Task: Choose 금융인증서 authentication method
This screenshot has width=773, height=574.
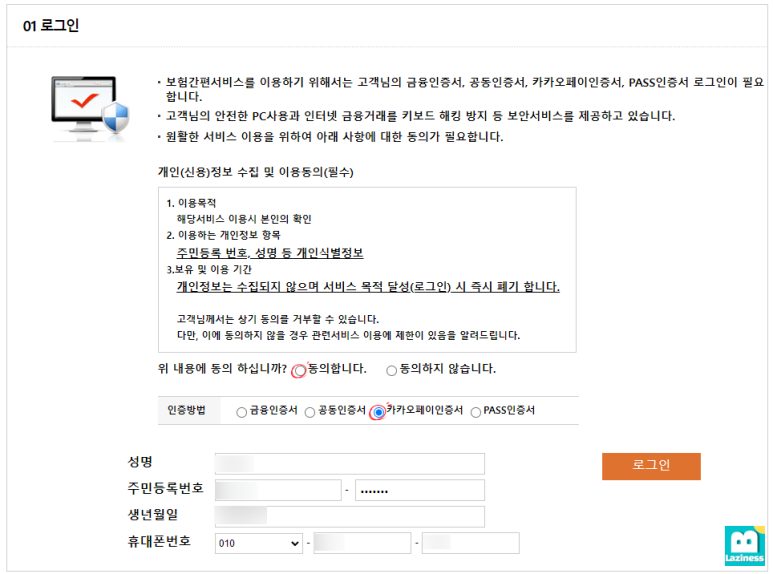Action: (242, 412)
